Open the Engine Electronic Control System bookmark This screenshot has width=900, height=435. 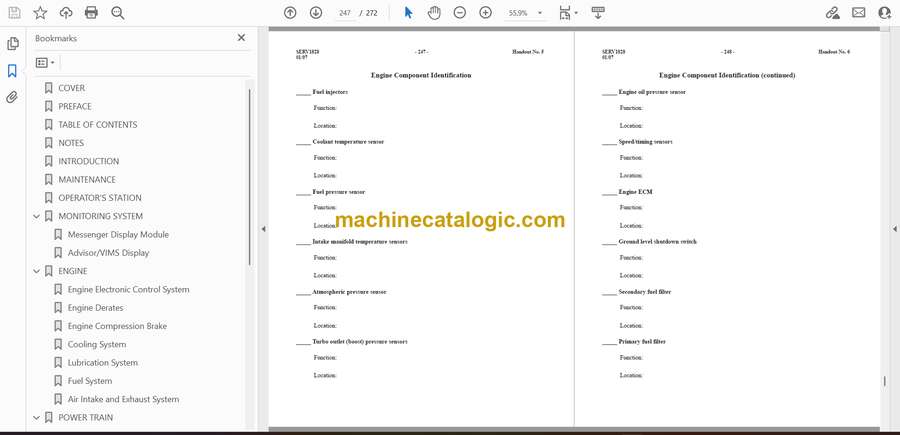(x=128, y=289)
